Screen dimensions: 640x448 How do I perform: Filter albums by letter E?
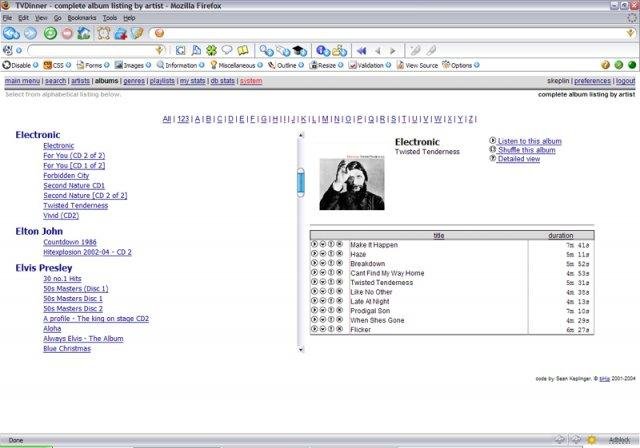[242, 119]
